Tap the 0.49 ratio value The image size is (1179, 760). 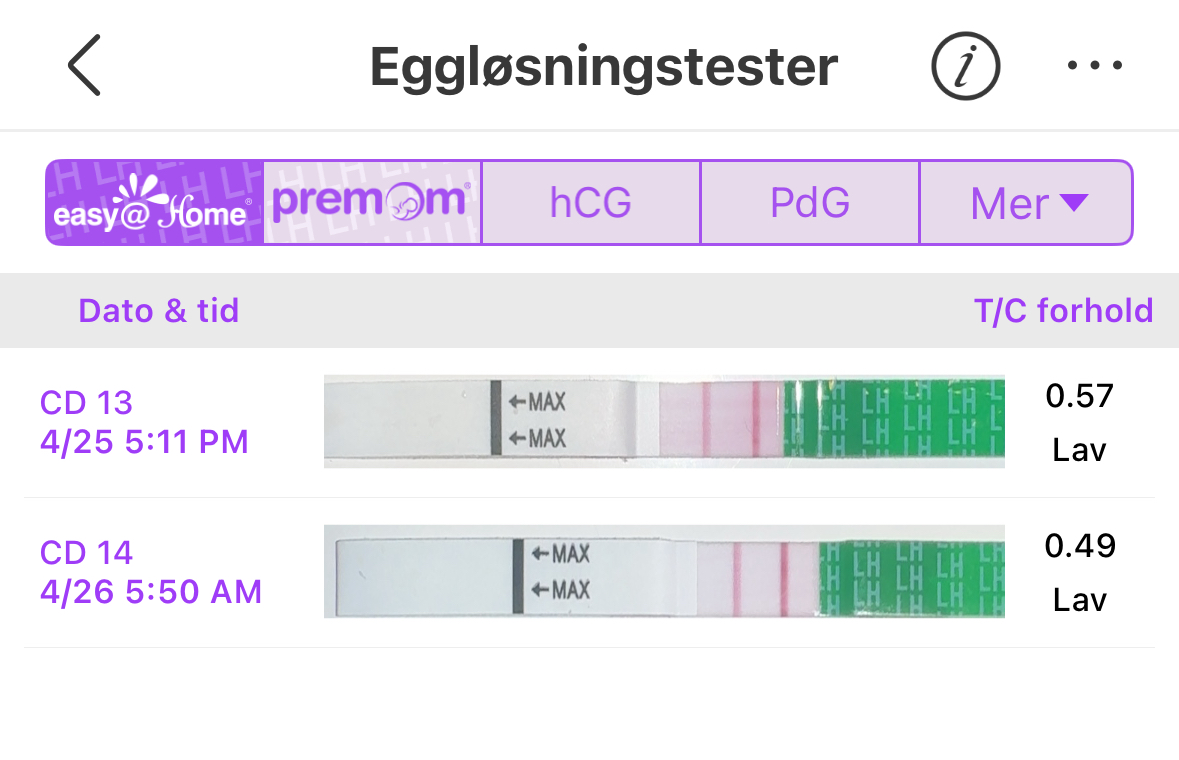1079,546
